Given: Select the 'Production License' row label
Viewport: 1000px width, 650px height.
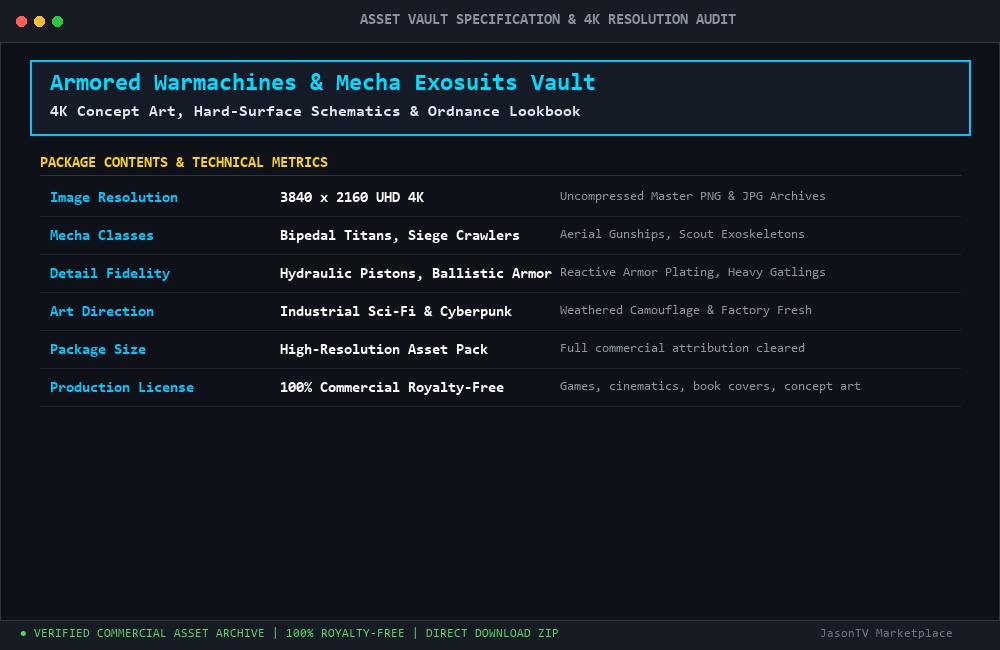Looking at the screenshot, I should [x=122, y=387].
